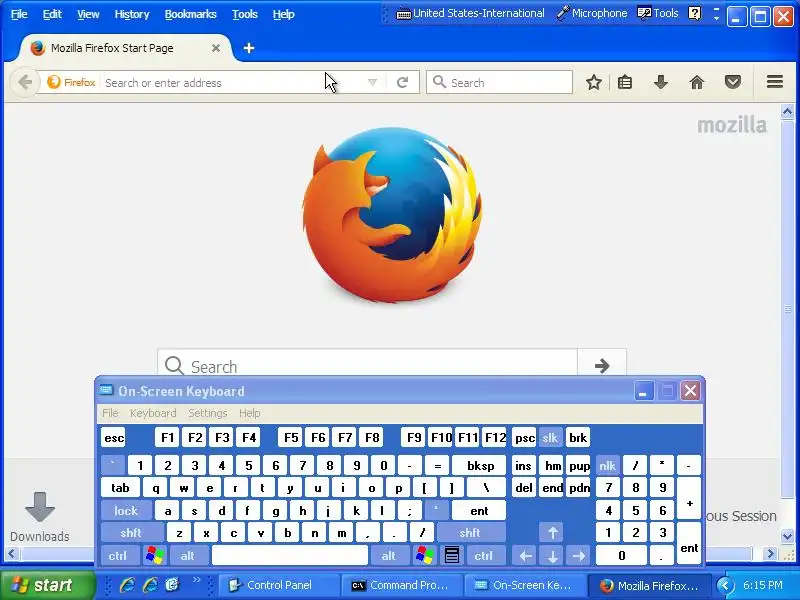Click page vertical scrollbar up arrow
Image resolution: width=800 pixels, height=600 pixels.
pos(787,111)
